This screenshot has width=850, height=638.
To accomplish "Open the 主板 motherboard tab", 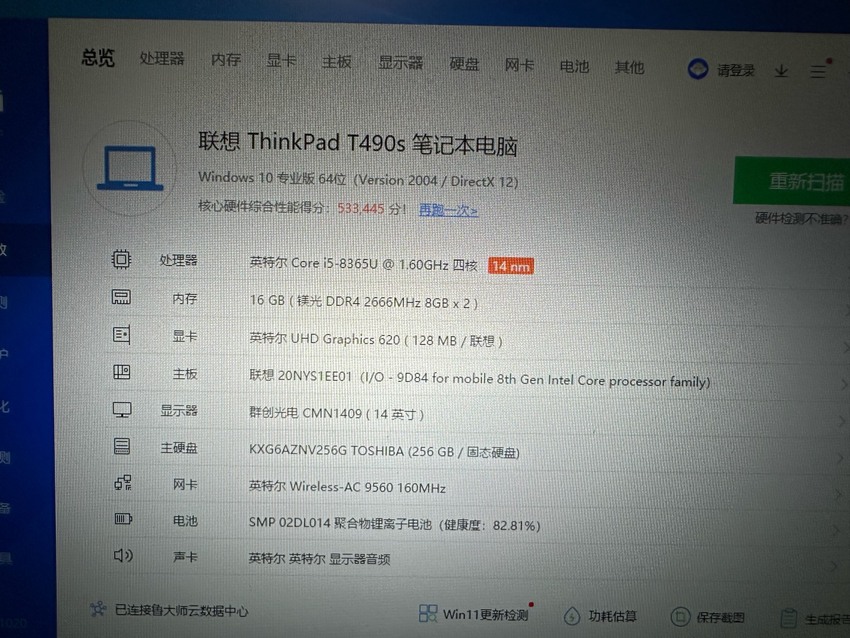I will (337, 62).
